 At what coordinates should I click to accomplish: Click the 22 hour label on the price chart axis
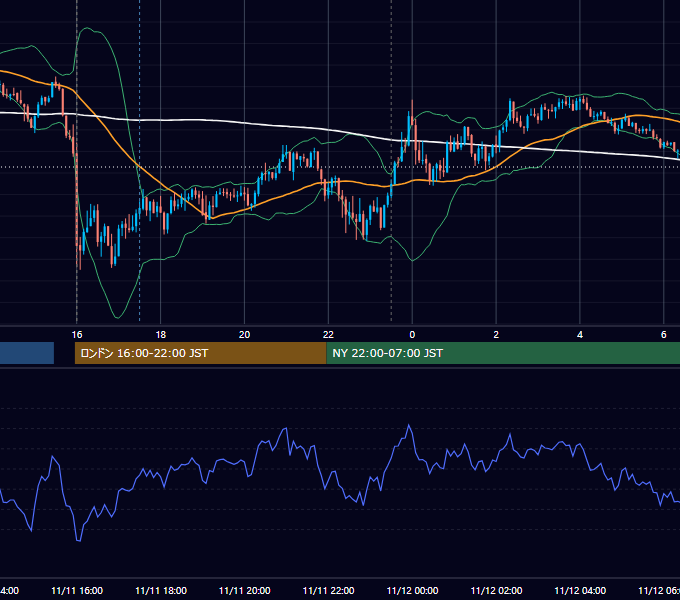[328, 335]
